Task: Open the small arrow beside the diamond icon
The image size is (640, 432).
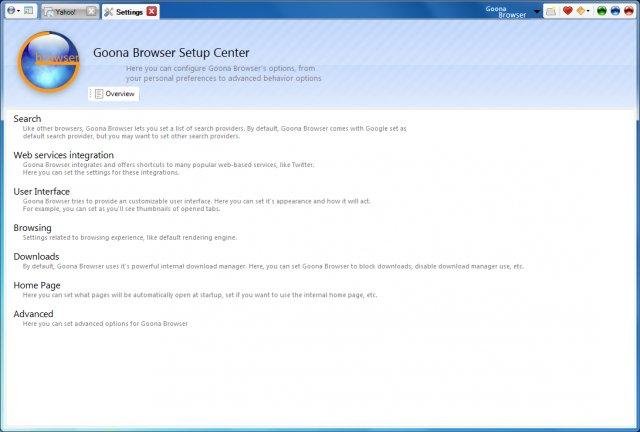Action: [x=588, y=11]
